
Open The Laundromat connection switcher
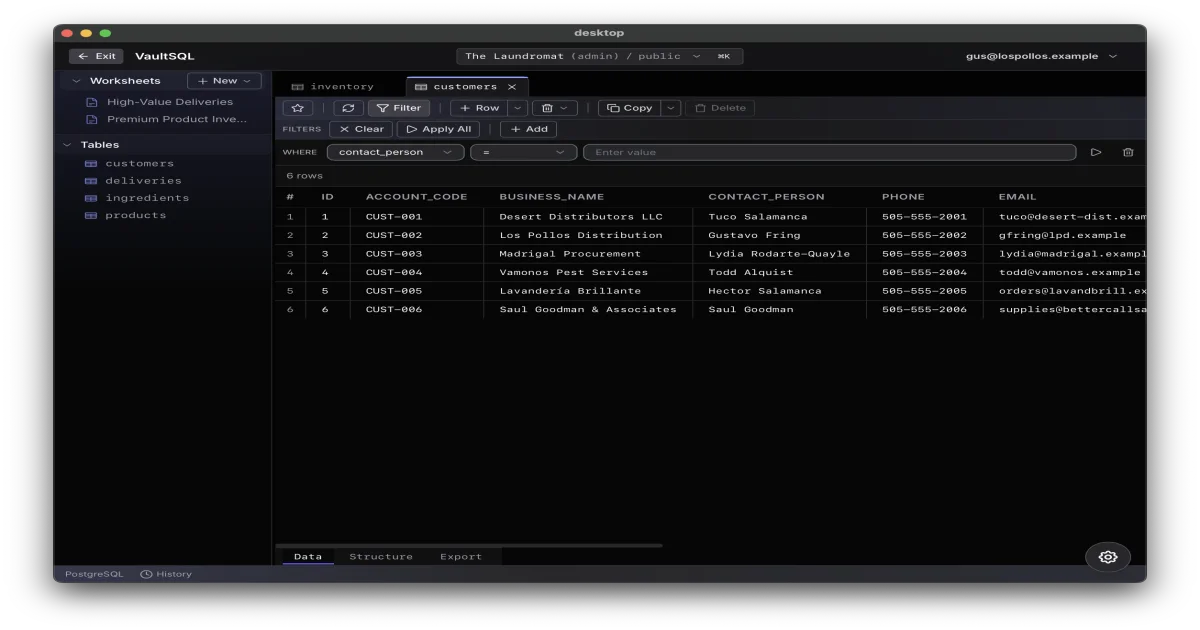(x=599, y=56)
